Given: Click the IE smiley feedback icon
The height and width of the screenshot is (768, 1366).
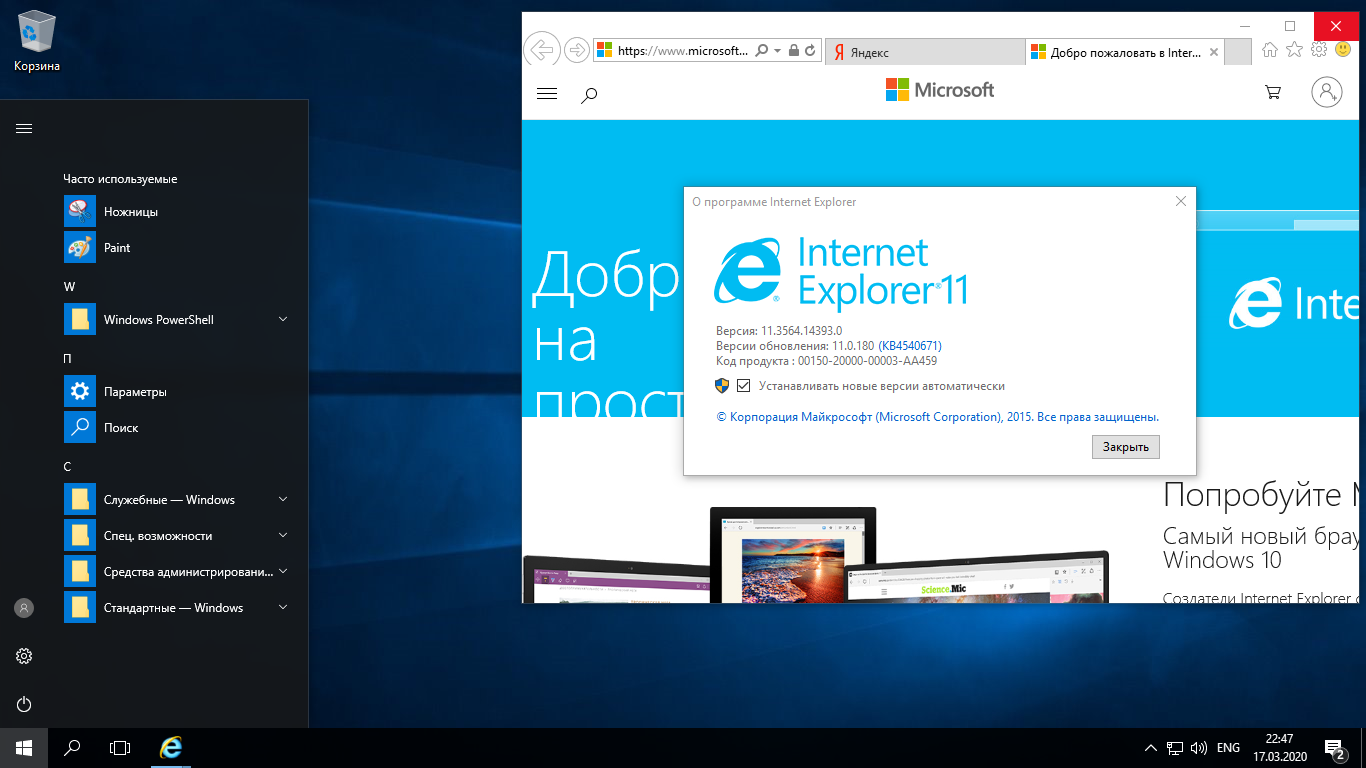Looking at the screenshot, I should (x=1343, y=49).
